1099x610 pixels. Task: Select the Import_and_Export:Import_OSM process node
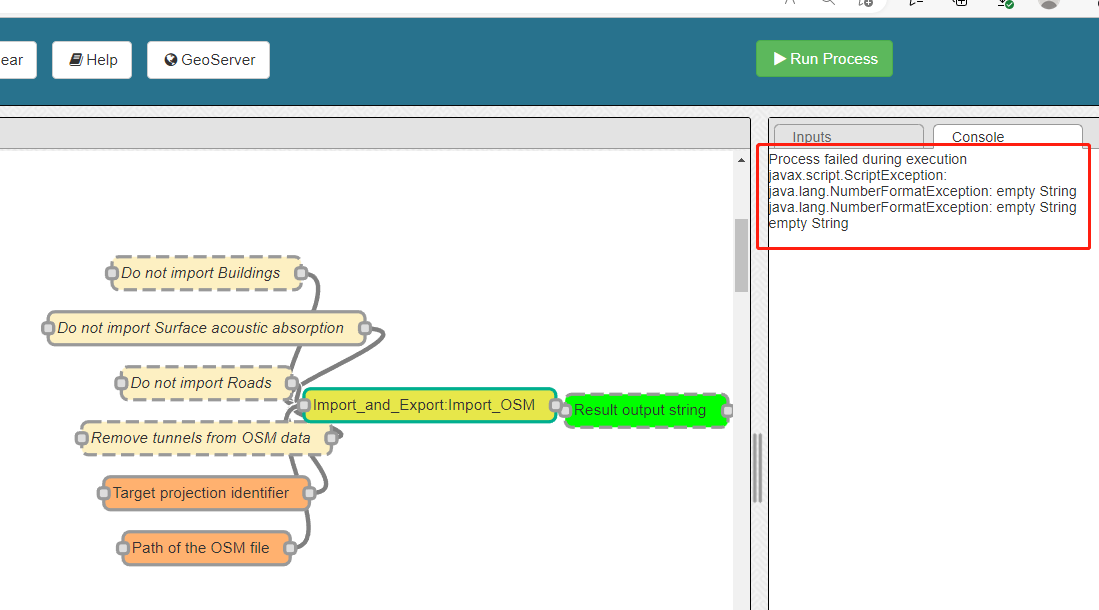coord(430,405)
